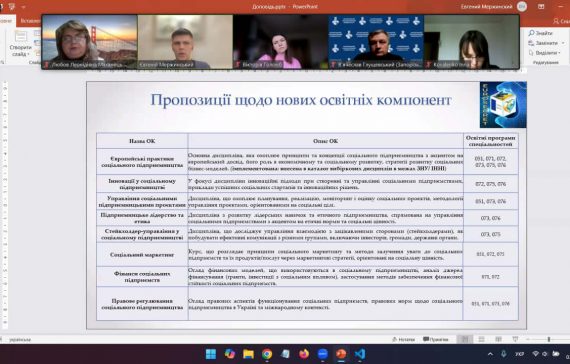Open Visual Studio Code from the taskbar
This screenshot has height=364, width=570.
point(360,354)
